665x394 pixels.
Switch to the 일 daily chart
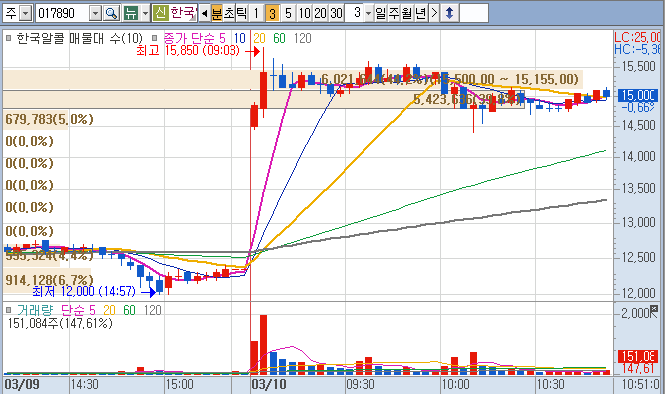click(x=380, y=13)
